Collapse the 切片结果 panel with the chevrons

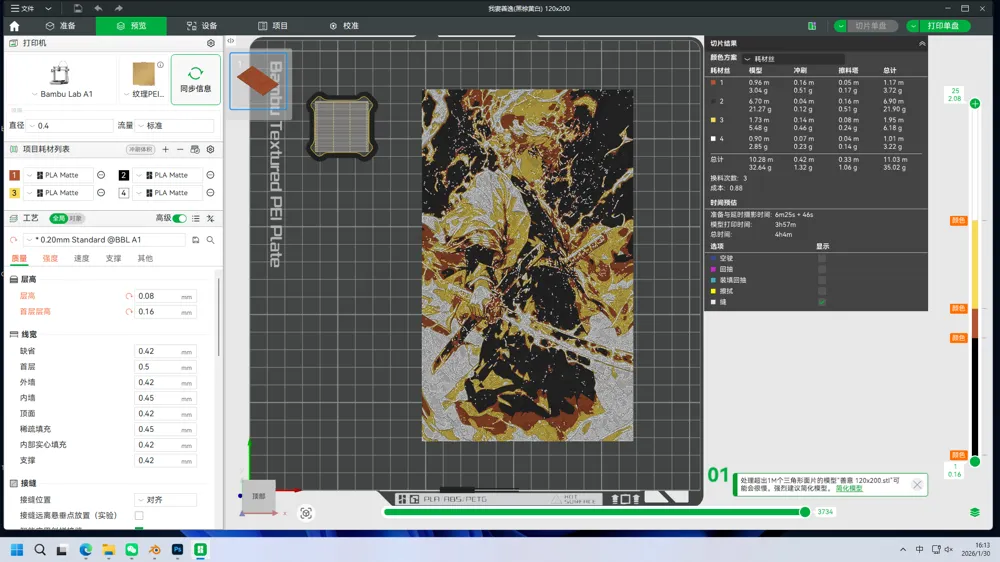click(922, 43)
